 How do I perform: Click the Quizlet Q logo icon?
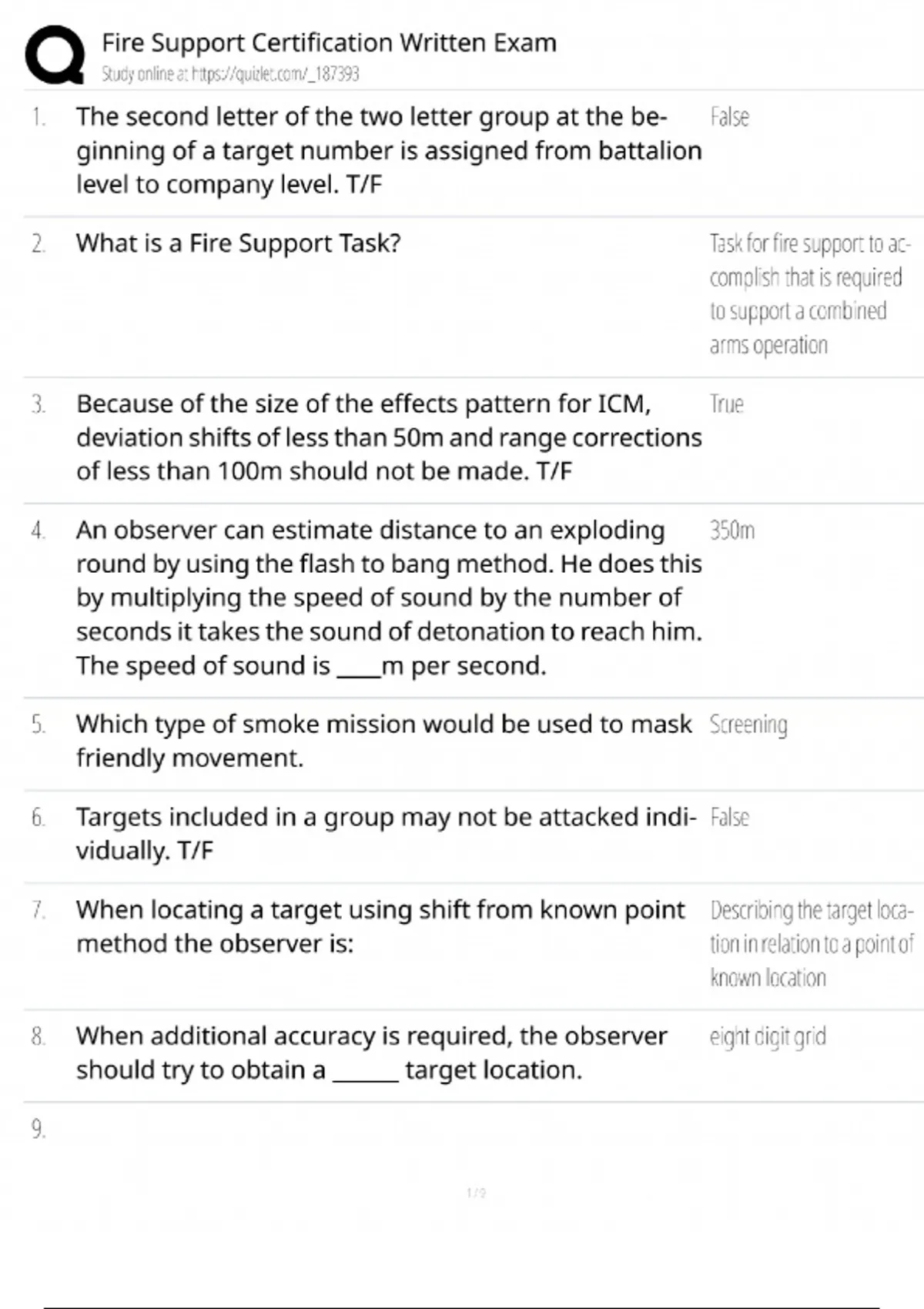(55, 55)
